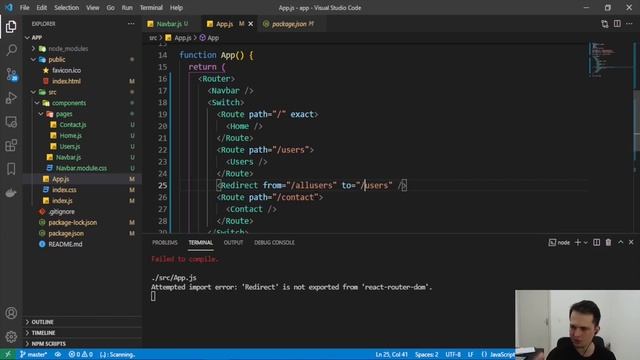The image size is (640, 360).
Task: Open Accounts icon in activity bar
Action: coord(11,313)
